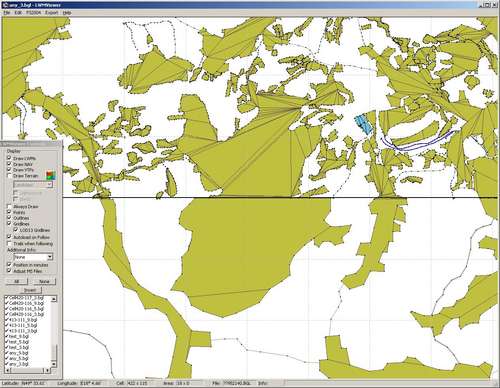The height and width of the screenshot is (388, 500).
Task: Enable the Draw Terrain checkbox
Action: point(9,175)
